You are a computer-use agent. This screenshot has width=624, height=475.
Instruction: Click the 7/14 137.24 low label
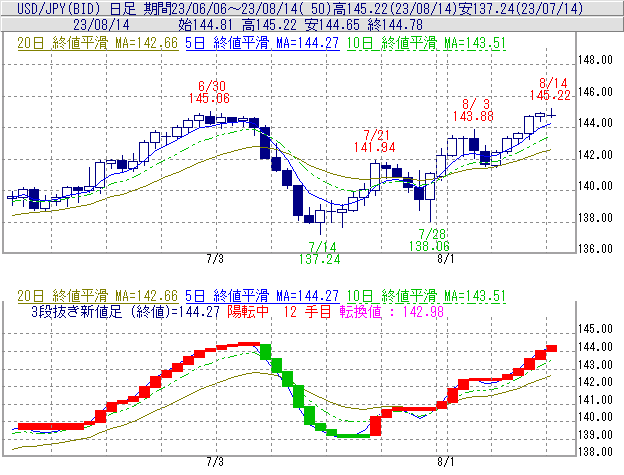tap(320, 253)
